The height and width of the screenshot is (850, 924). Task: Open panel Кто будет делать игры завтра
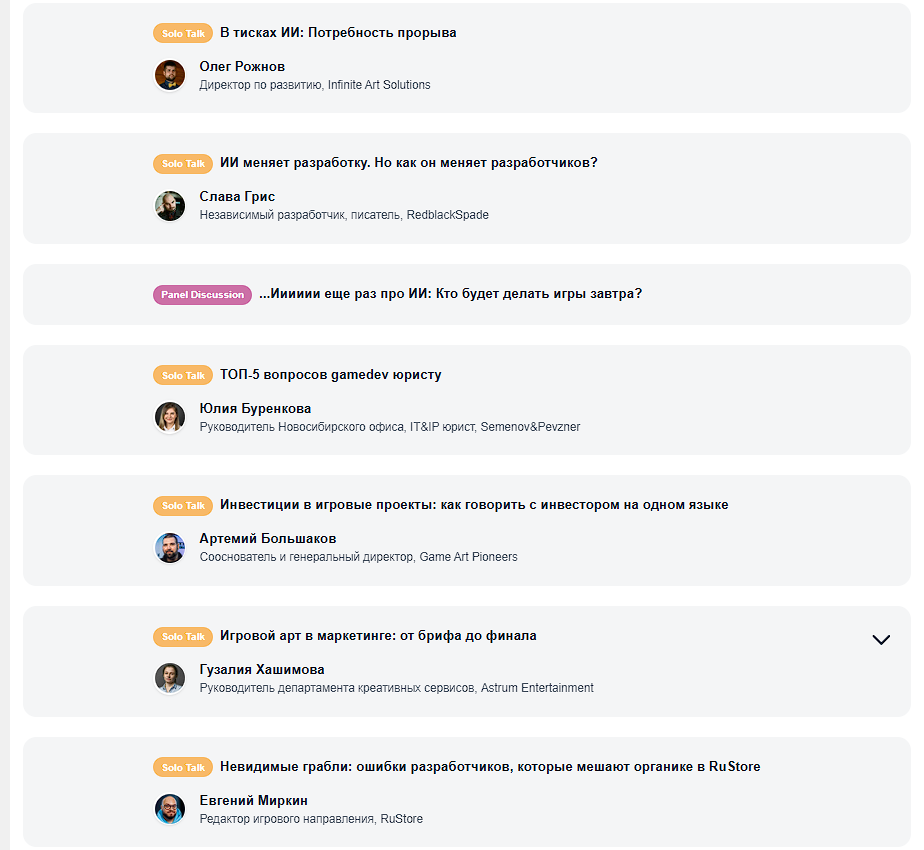click(450, 294)
